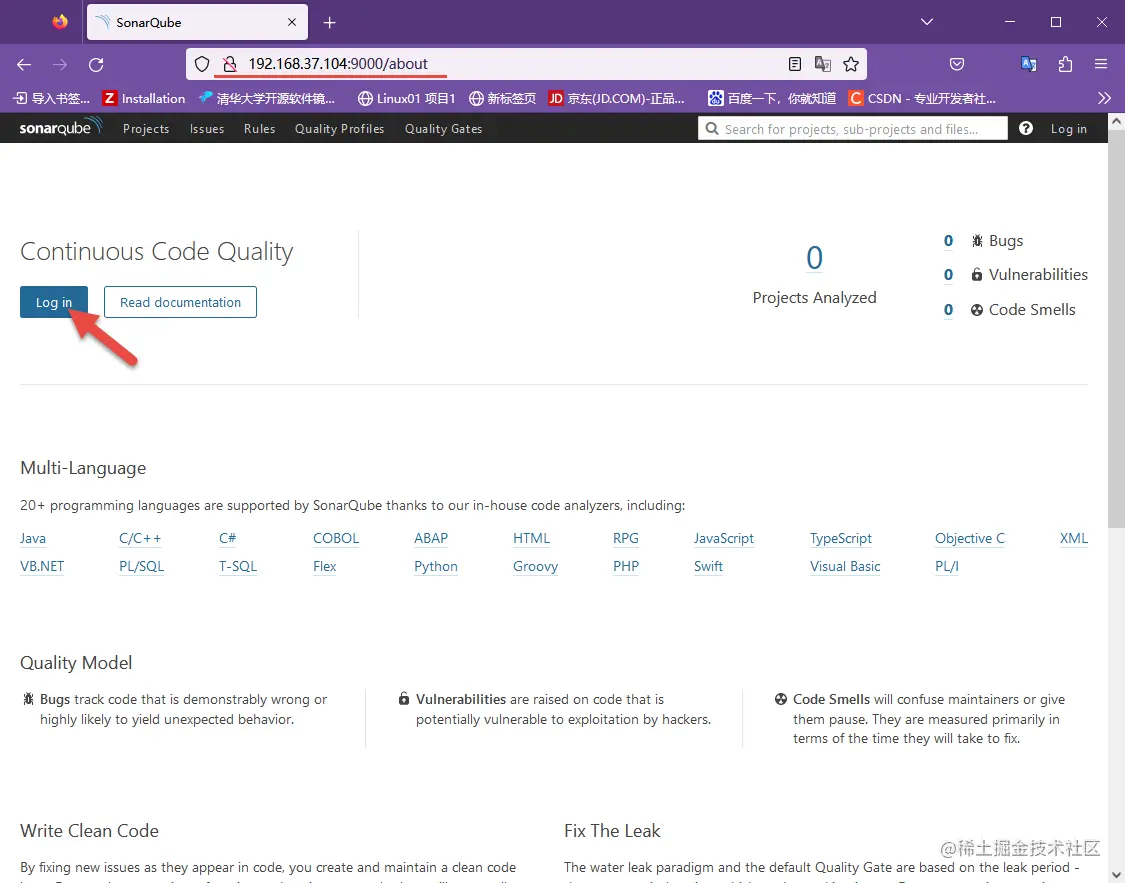Open the PL/SQL language link
This screenshot has width=1125, height=883.
coord(141,567)
